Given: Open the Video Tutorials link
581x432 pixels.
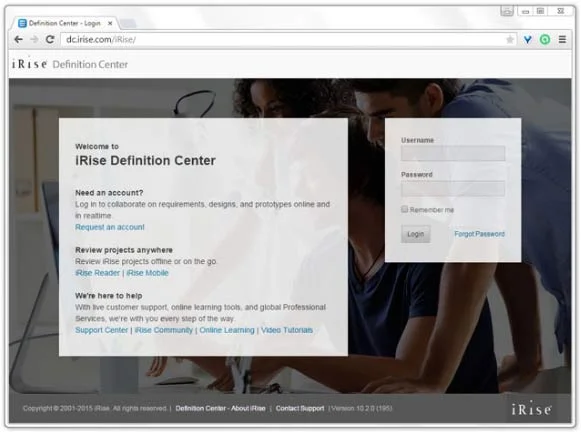Looking at the screenshot, I should (287, 330).
